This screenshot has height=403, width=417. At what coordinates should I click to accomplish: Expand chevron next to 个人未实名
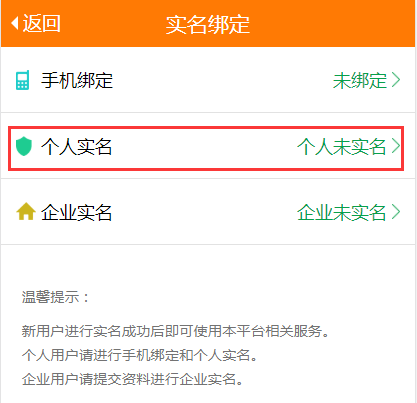(396, 146)
